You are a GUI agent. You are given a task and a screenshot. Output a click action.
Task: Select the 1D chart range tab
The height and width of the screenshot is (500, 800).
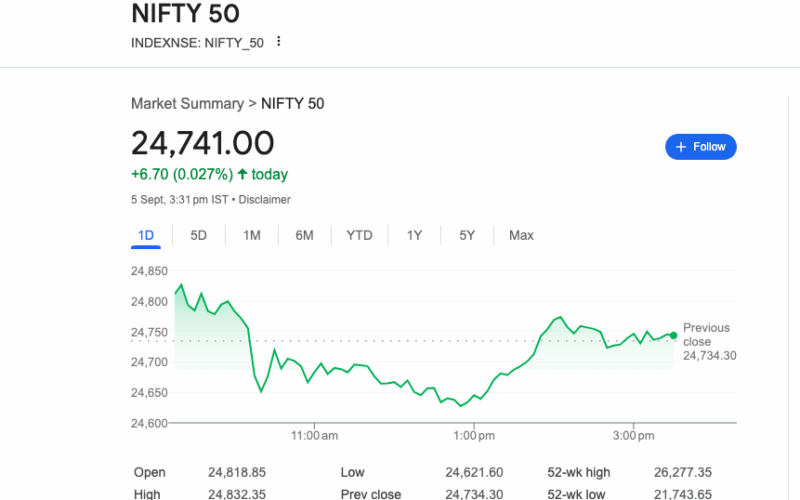[x=146, y=236]
